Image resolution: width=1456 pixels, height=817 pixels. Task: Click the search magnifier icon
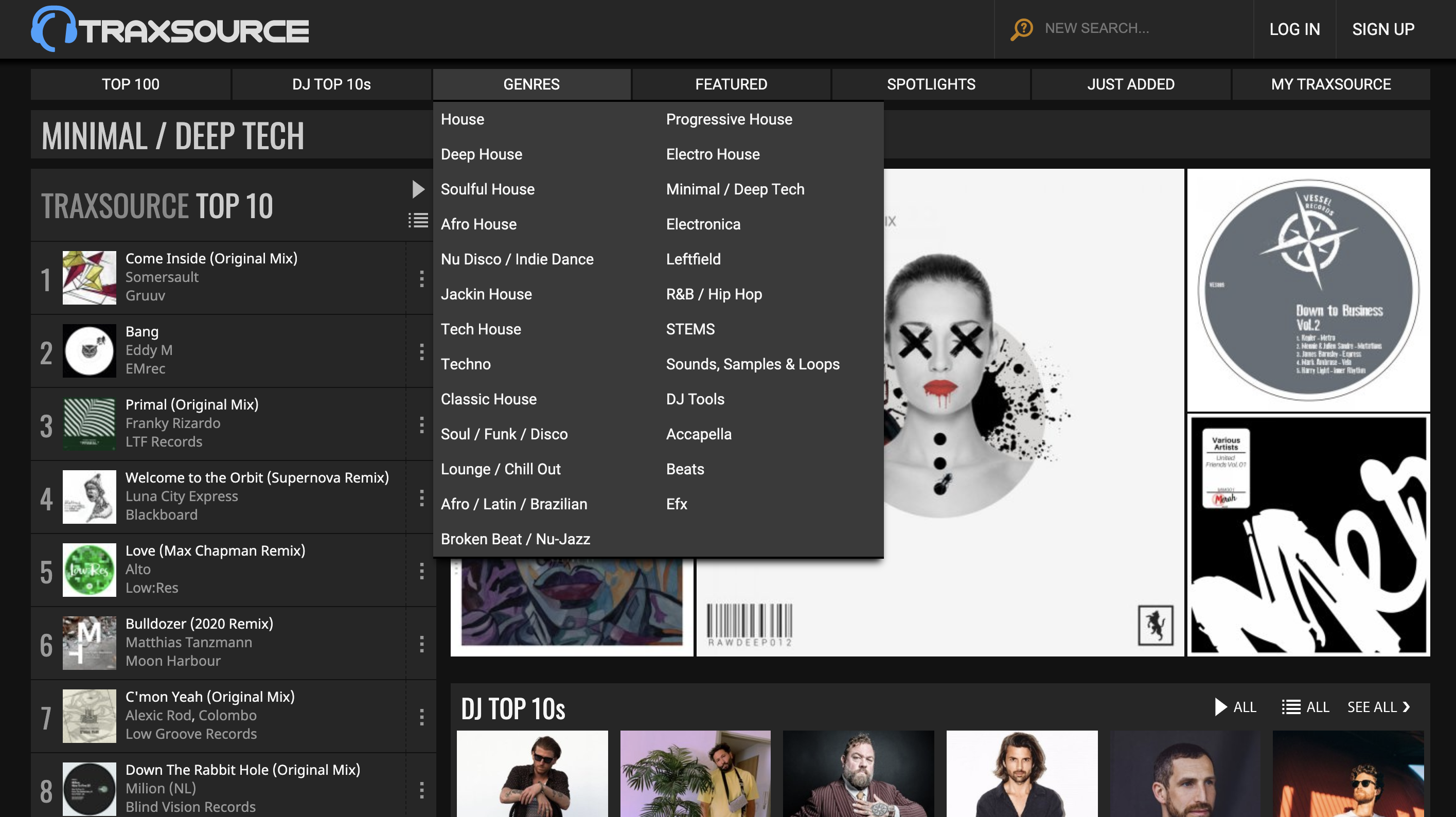click(x=1022, y=28)
